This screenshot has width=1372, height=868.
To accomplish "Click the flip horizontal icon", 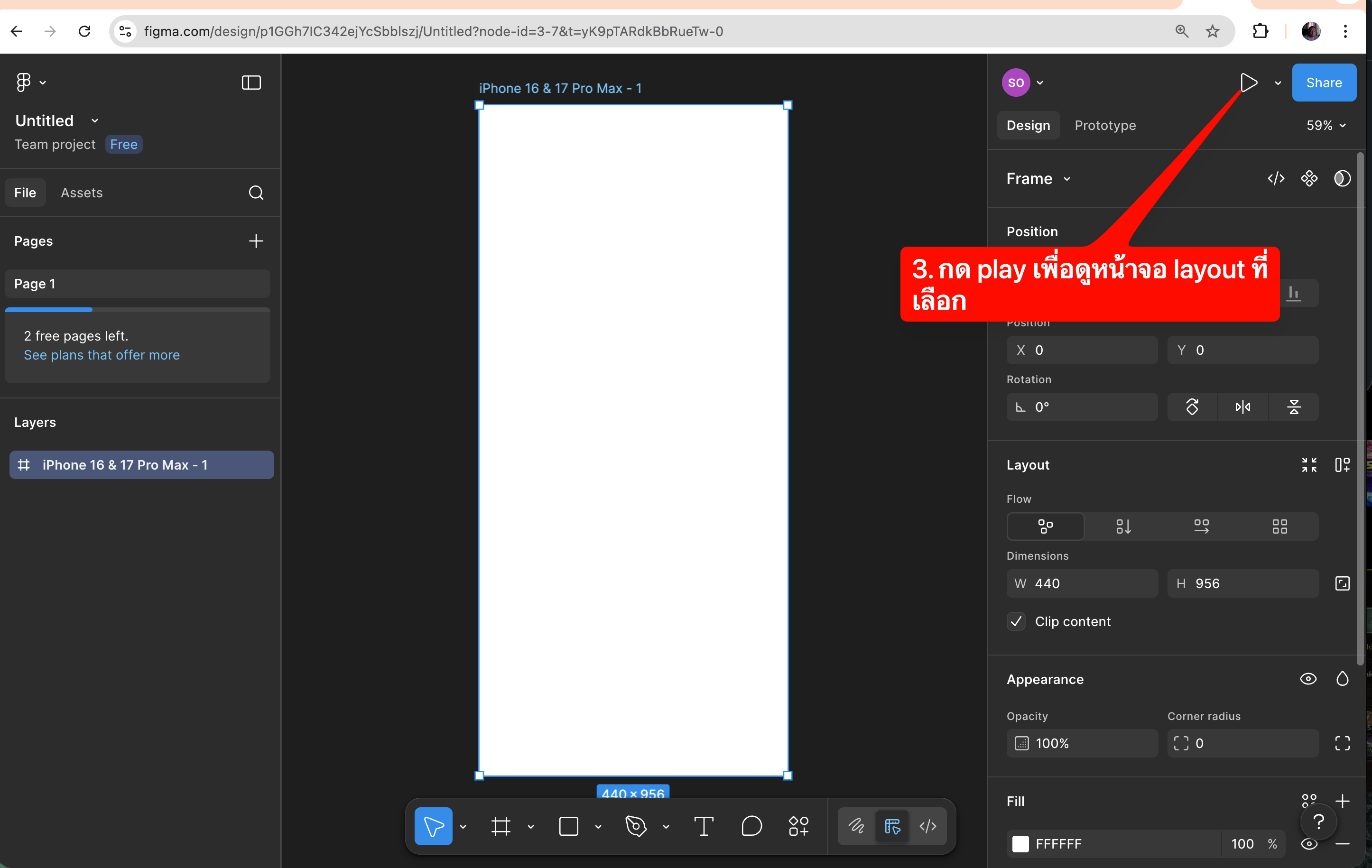I will (1242, 406).
